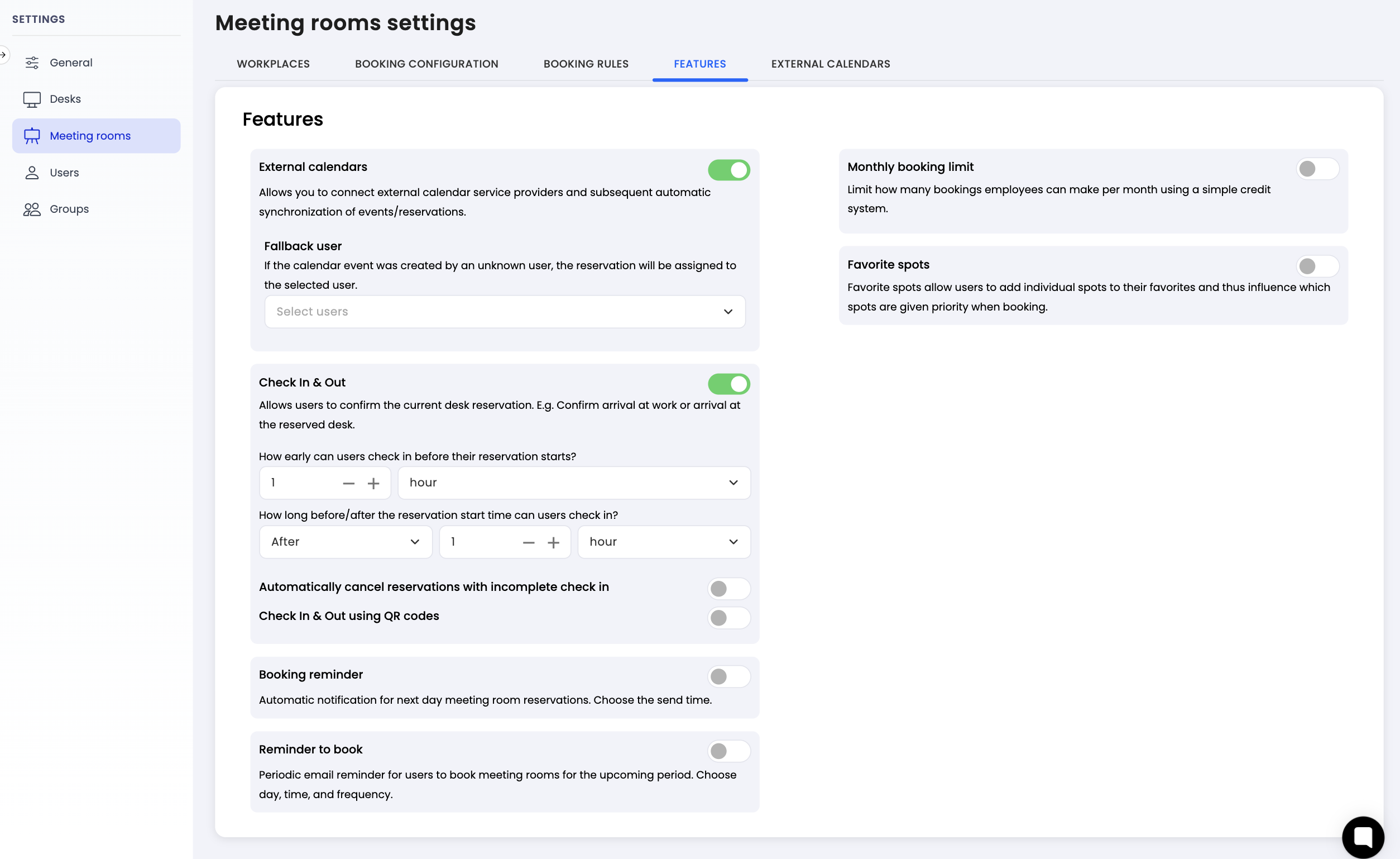Viewport: 1400px width, 859px height.
Task: Click the Groups people icon
Action: point(32,209)
